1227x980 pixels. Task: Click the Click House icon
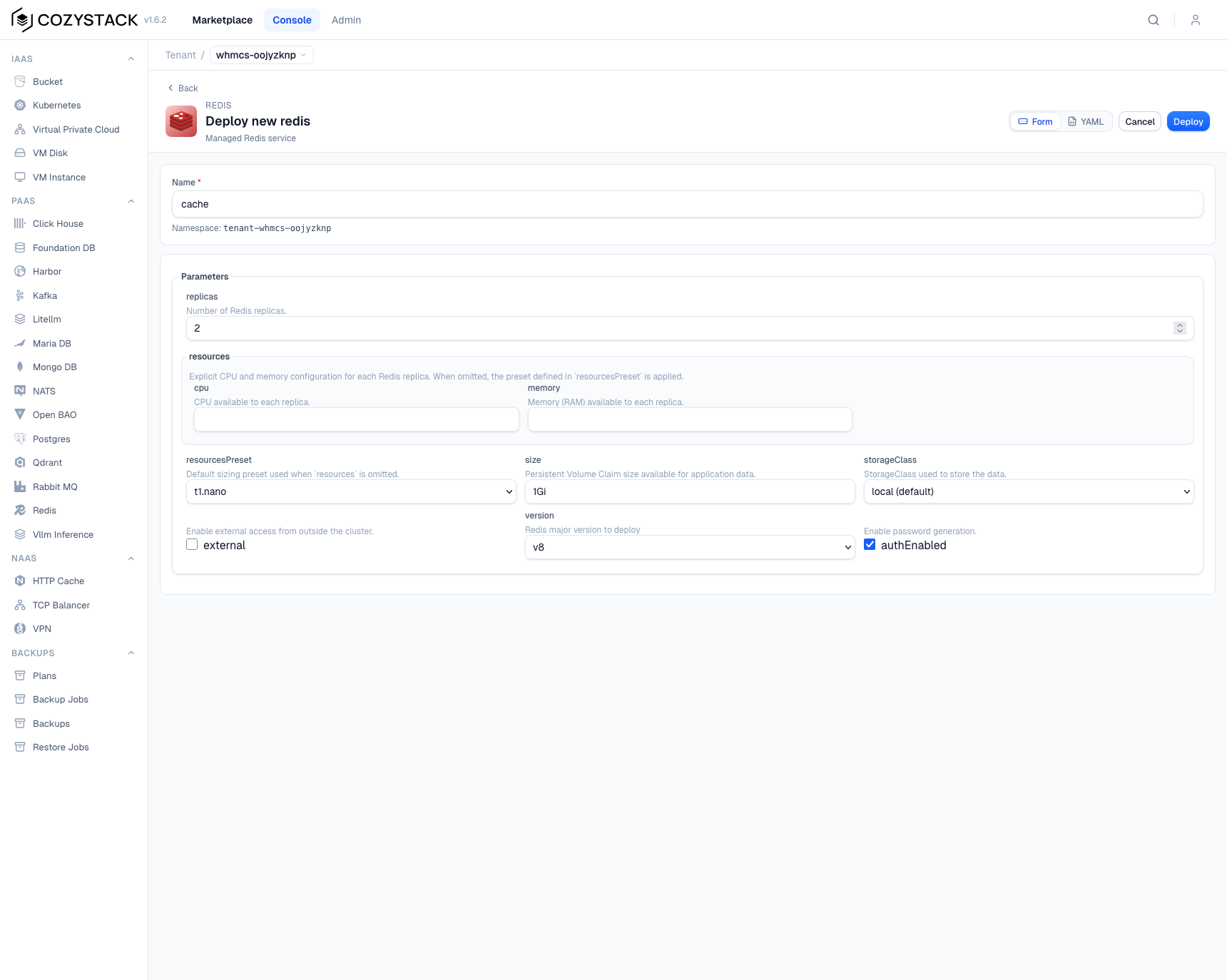(x=20, y=223)
